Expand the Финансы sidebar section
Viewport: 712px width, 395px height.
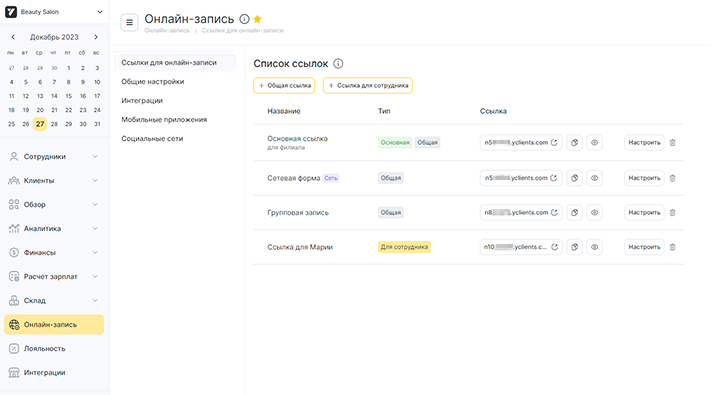54,252
